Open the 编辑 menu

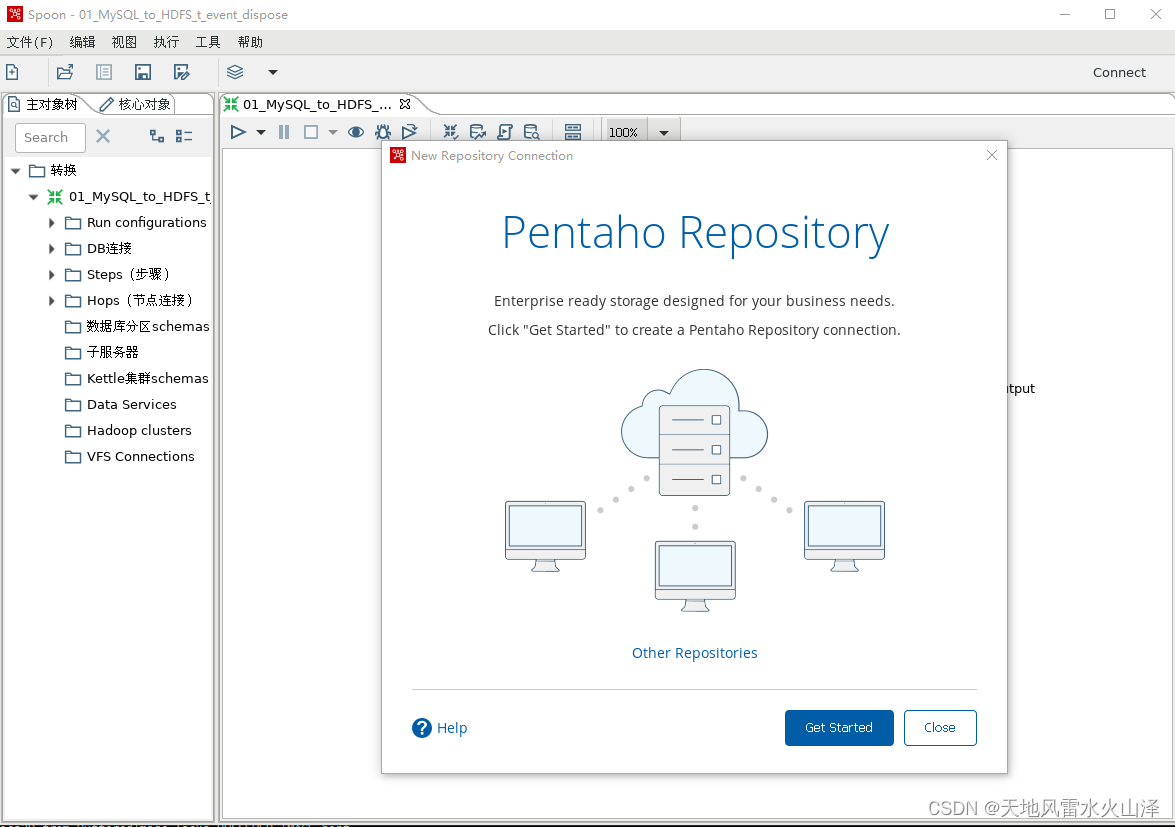click(82, 42)
